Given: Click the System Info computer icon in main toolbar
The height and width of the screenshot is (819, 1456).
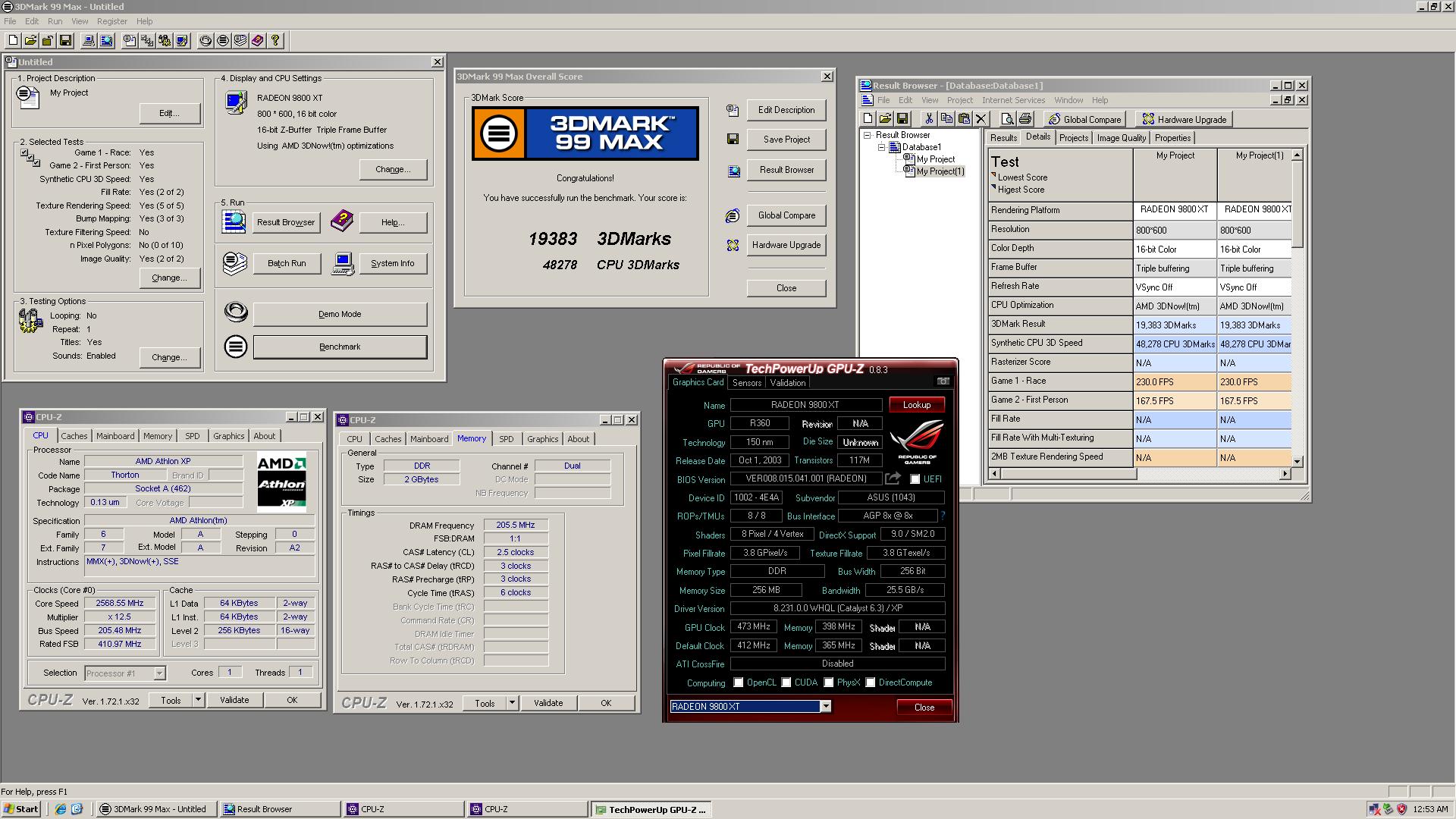Looking at the screenshot, I should [89, 41].
